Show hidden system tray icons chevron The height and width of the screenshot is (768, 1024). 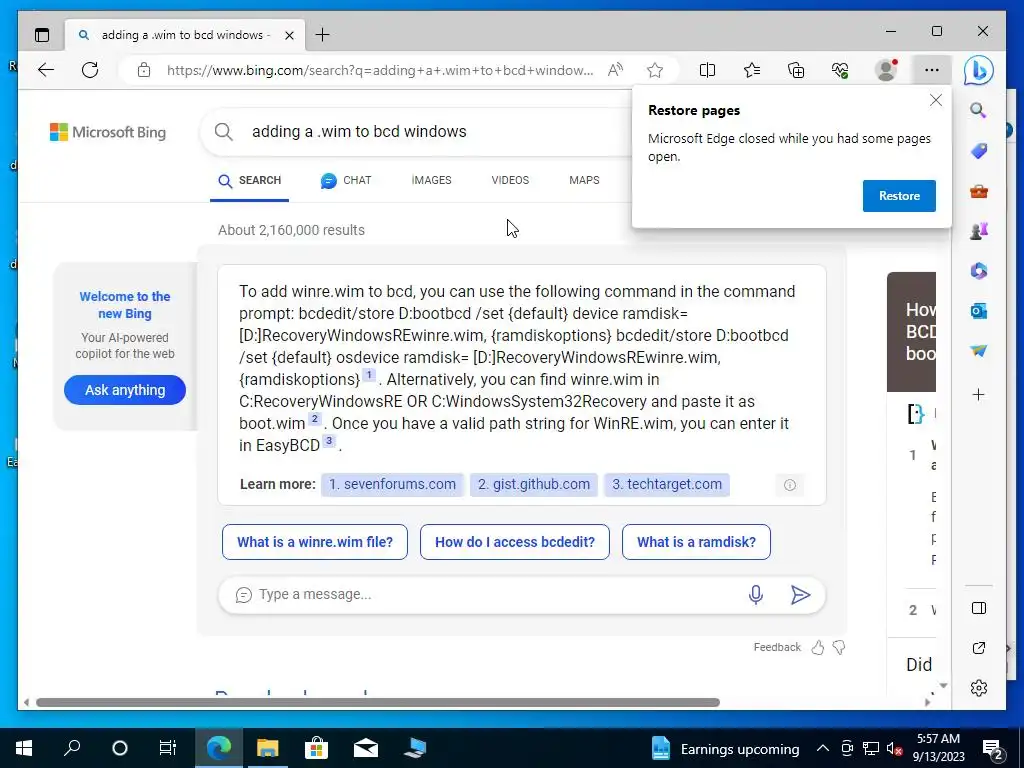823,748
